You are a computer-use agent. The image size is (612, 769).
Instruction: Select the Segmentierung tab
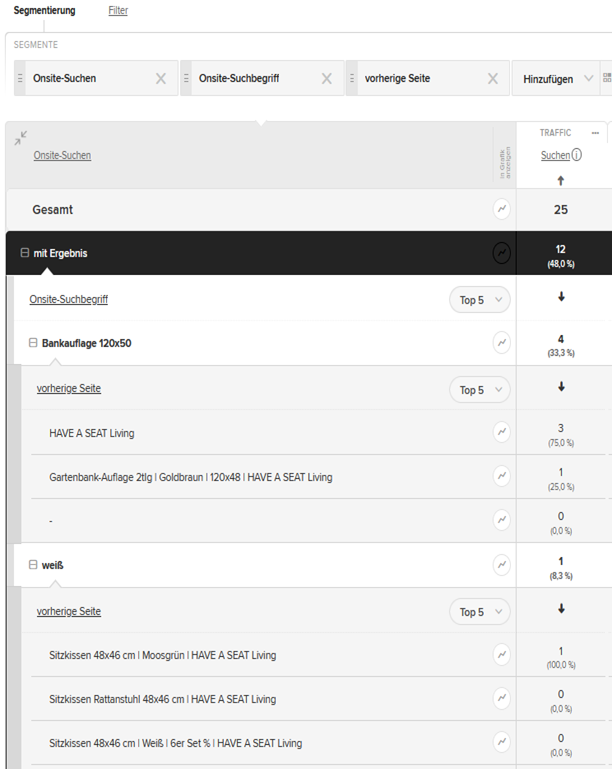[x=45, y=10]
